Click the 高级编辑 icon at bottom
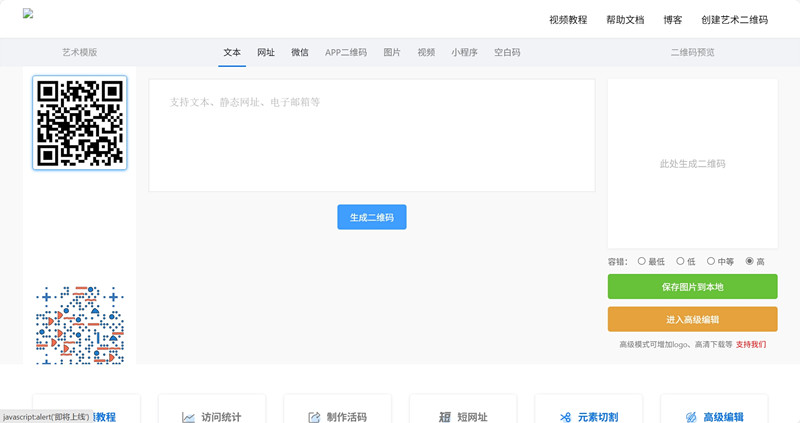 pos(691,417)
